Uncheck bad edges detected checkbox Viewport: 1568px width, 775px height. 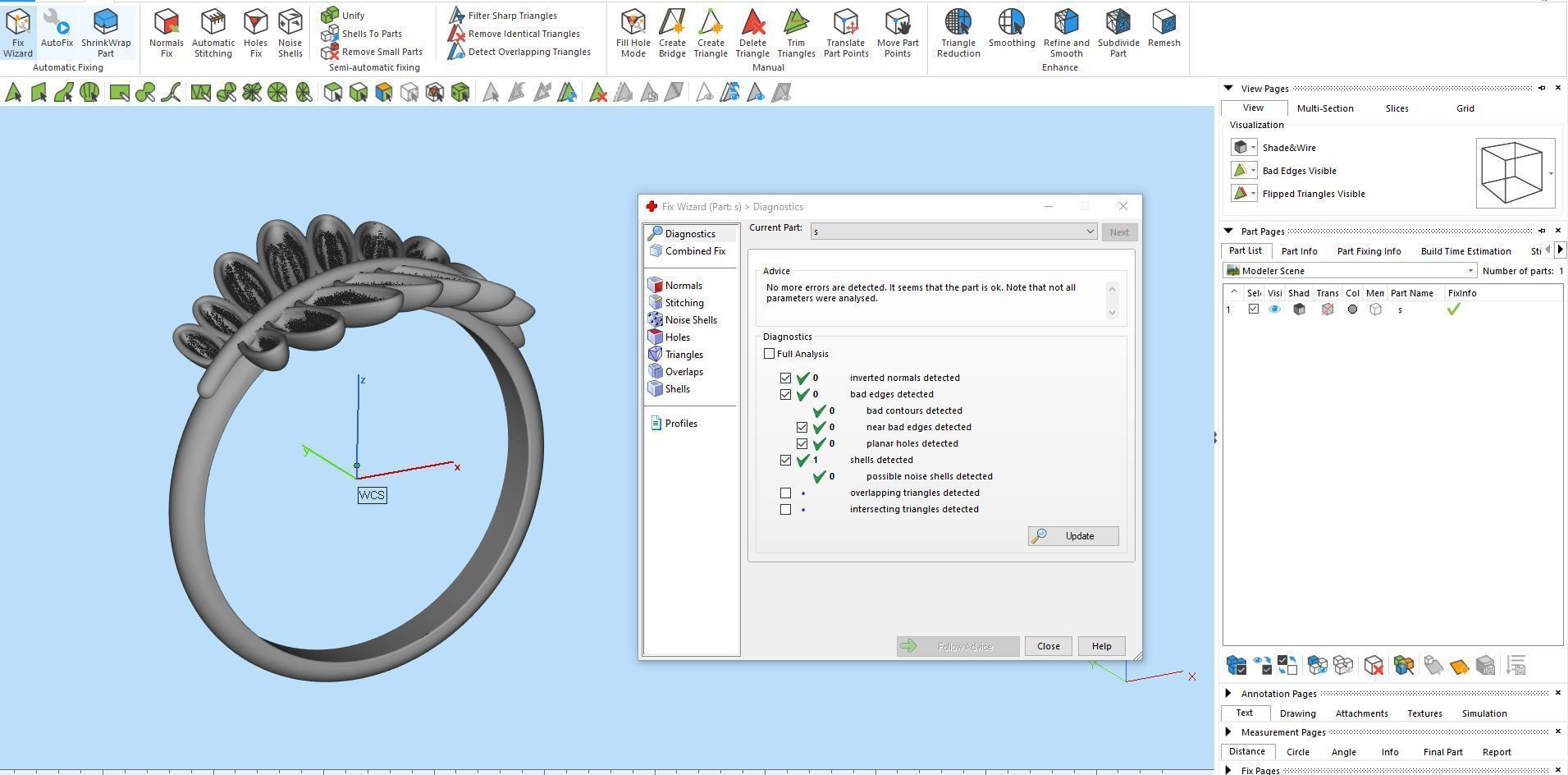[x=785, y=394]
